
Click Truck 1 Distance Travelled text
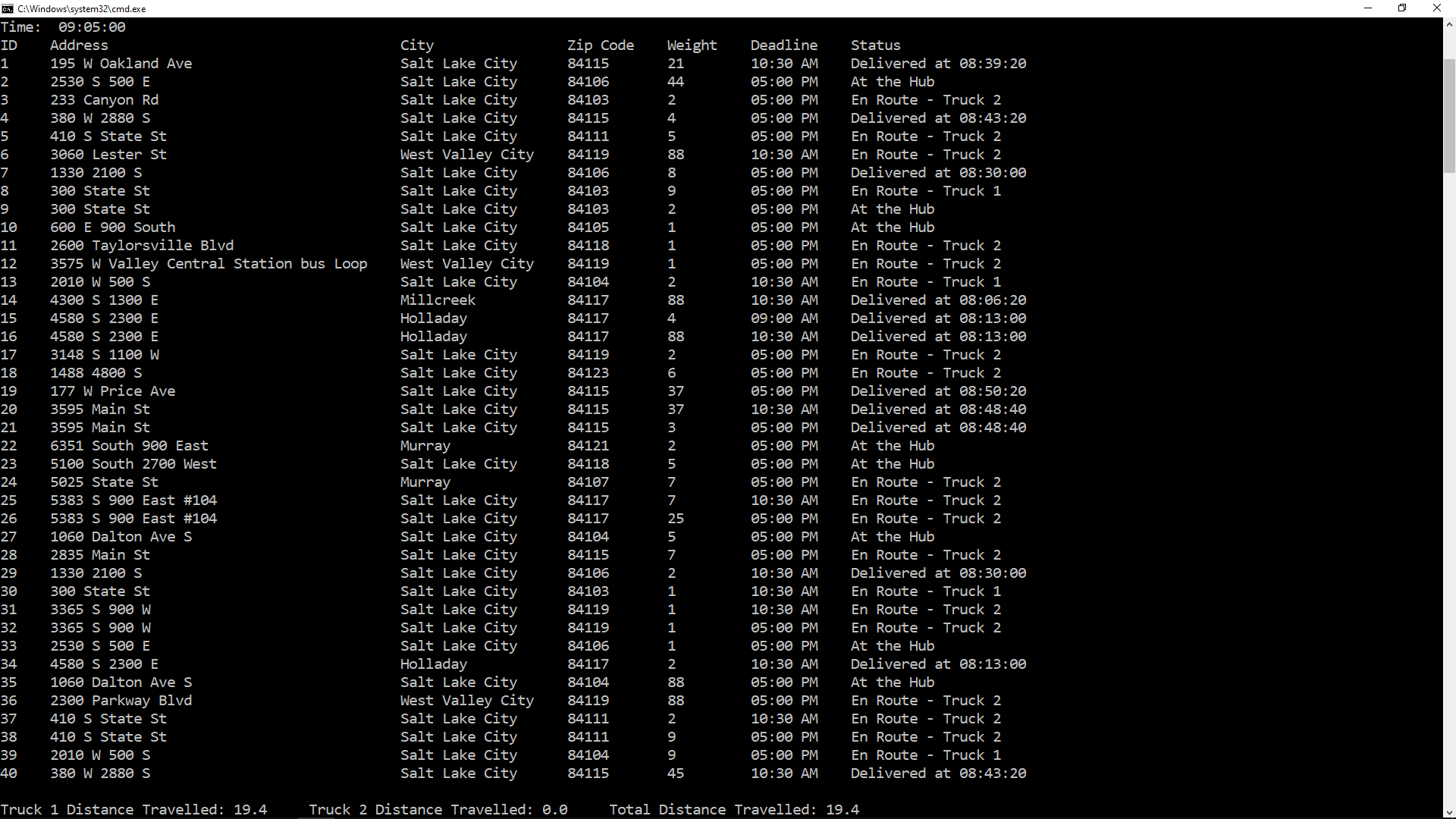click(x=133, y=809)
